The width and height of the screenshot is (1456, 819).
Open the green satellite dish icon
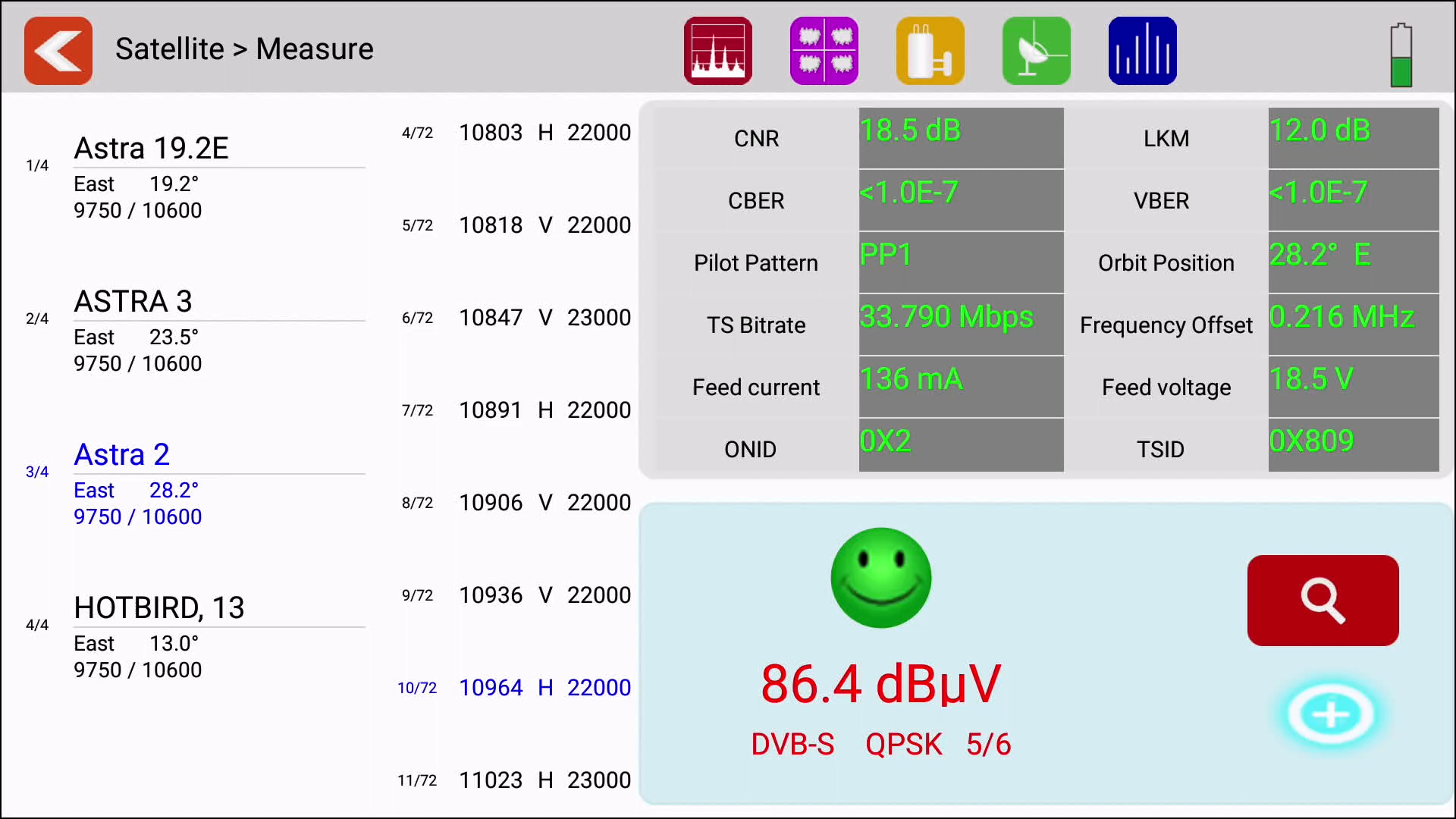[x=1036, y=50]
